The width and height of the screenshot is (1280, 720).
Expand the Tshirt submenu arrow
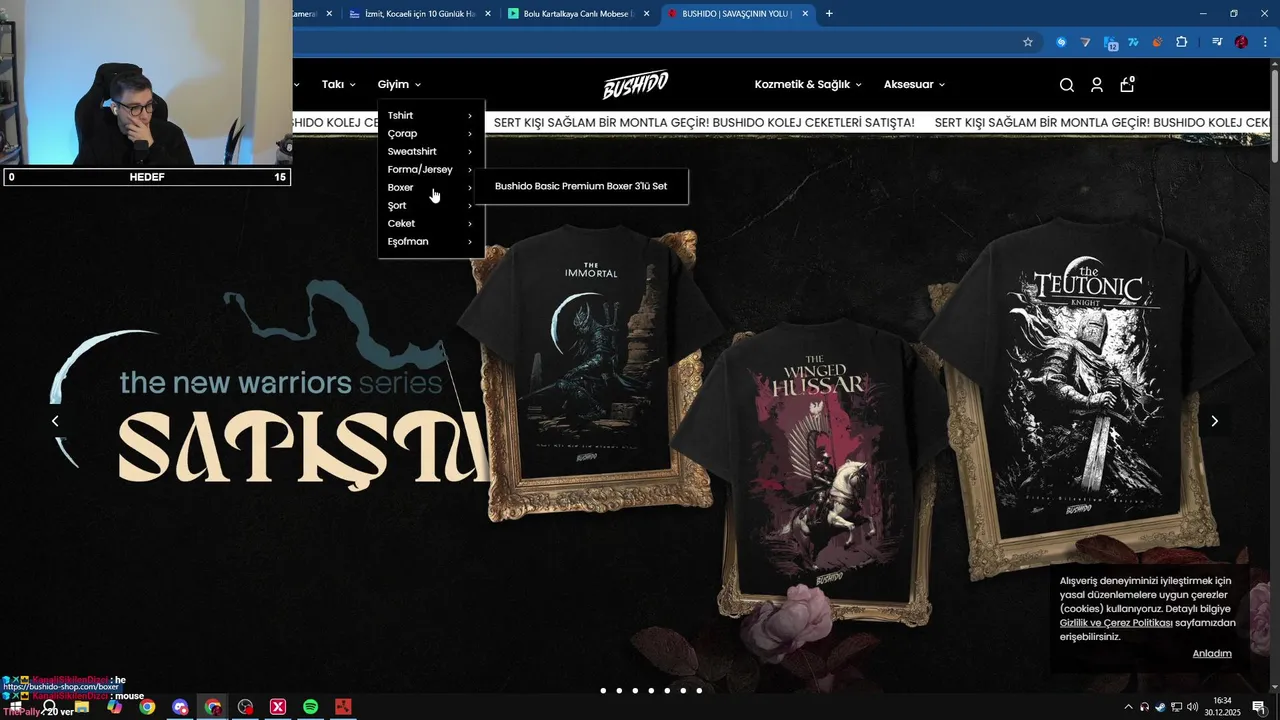click(470, 116)
